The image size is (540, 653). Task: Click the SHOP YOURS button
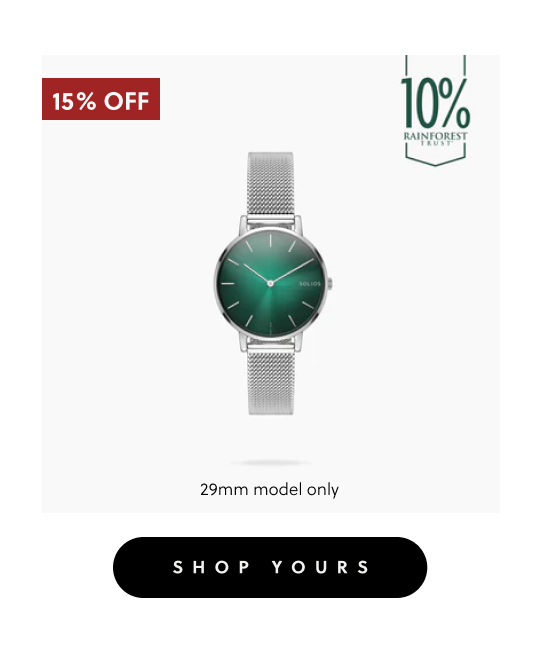pyautogui.click(x=270, y=567)
